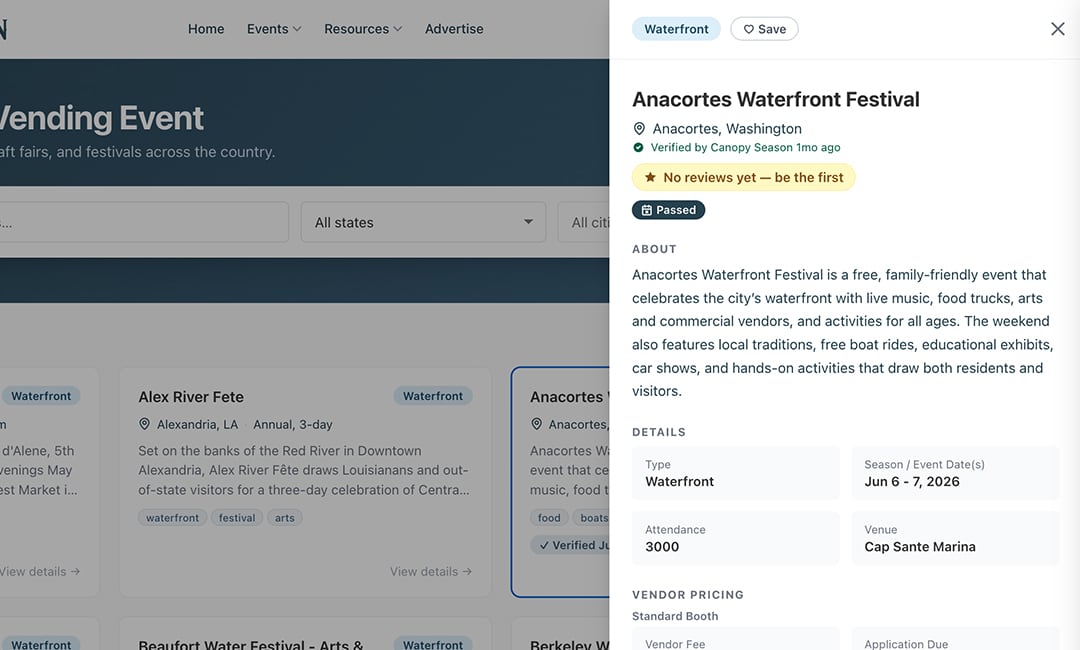
Task: Go to the Home page
Action: pos(206,29)
